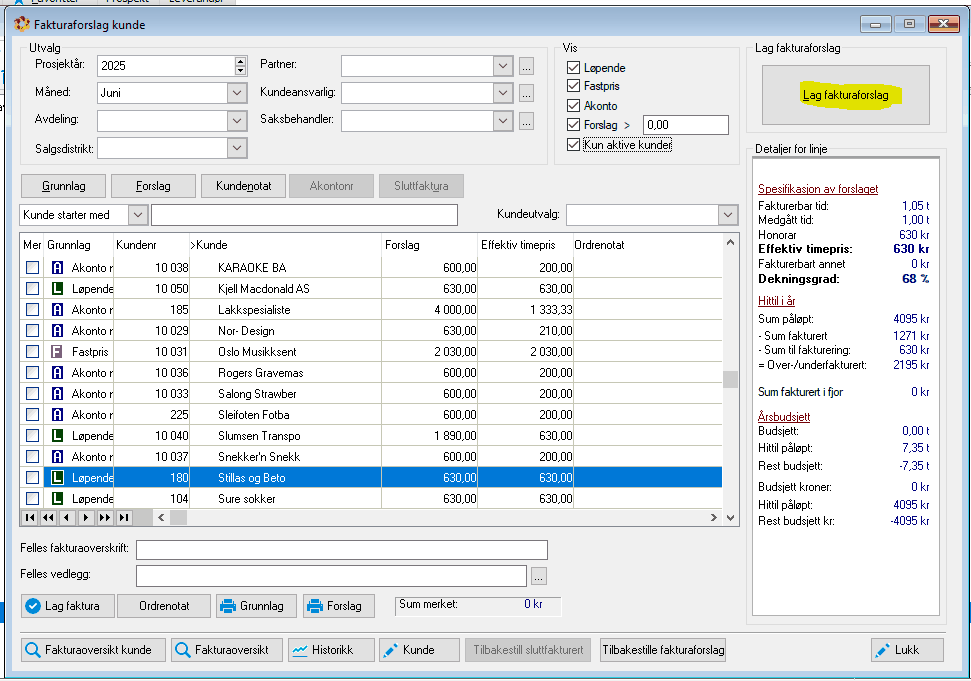The width and height of the screenshot is (971, 681).
Task: Click the A icon for KARAOKE BA
Action: click(x=57, y=267)
